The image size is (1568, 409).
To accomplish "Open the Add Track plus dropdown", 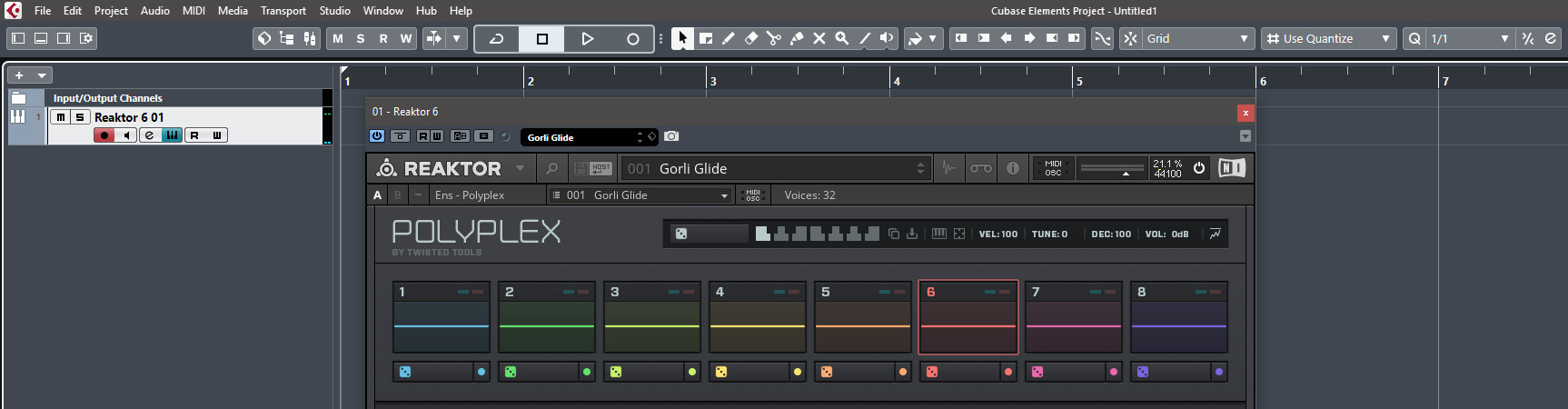I will tap(30, 75).
